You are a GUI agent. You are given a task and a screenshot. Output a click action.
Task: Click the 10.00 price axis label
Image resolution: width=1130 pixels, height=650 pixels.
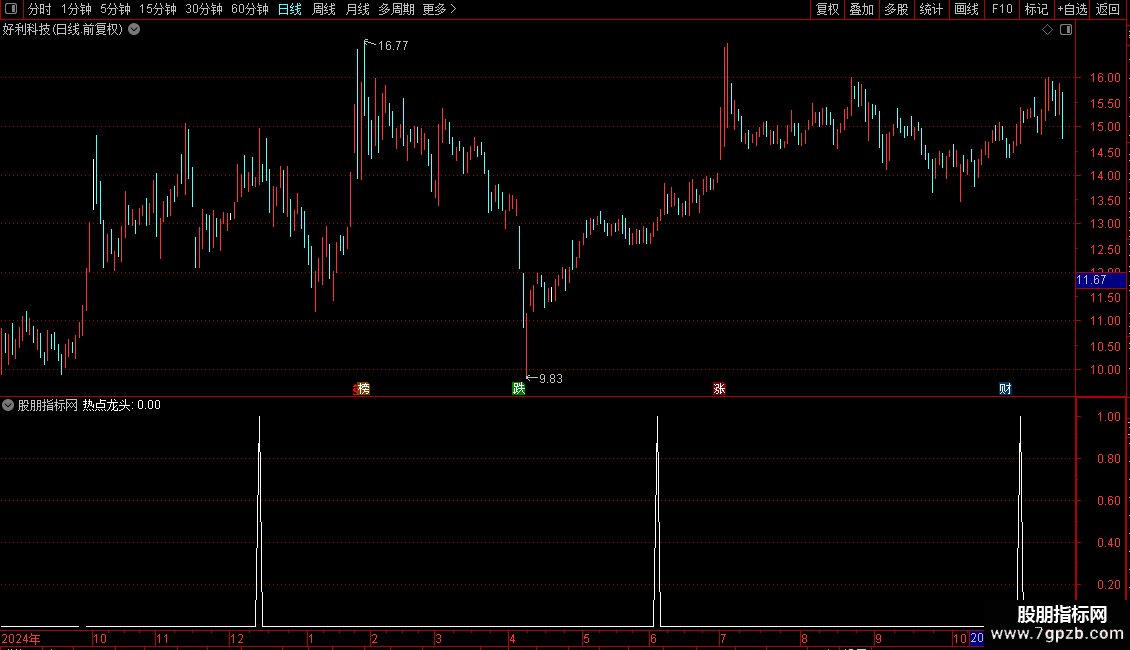click(1105, 370)
